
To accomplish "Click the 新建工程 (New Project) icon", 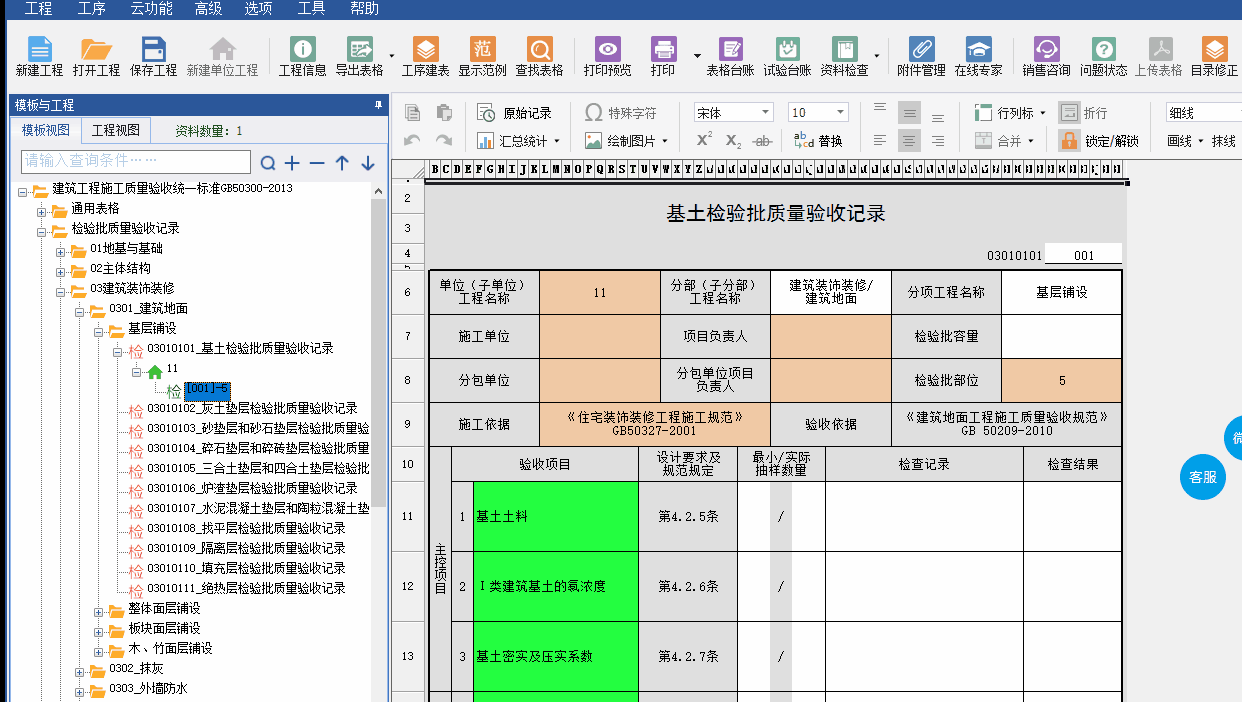I will (39, 50).
